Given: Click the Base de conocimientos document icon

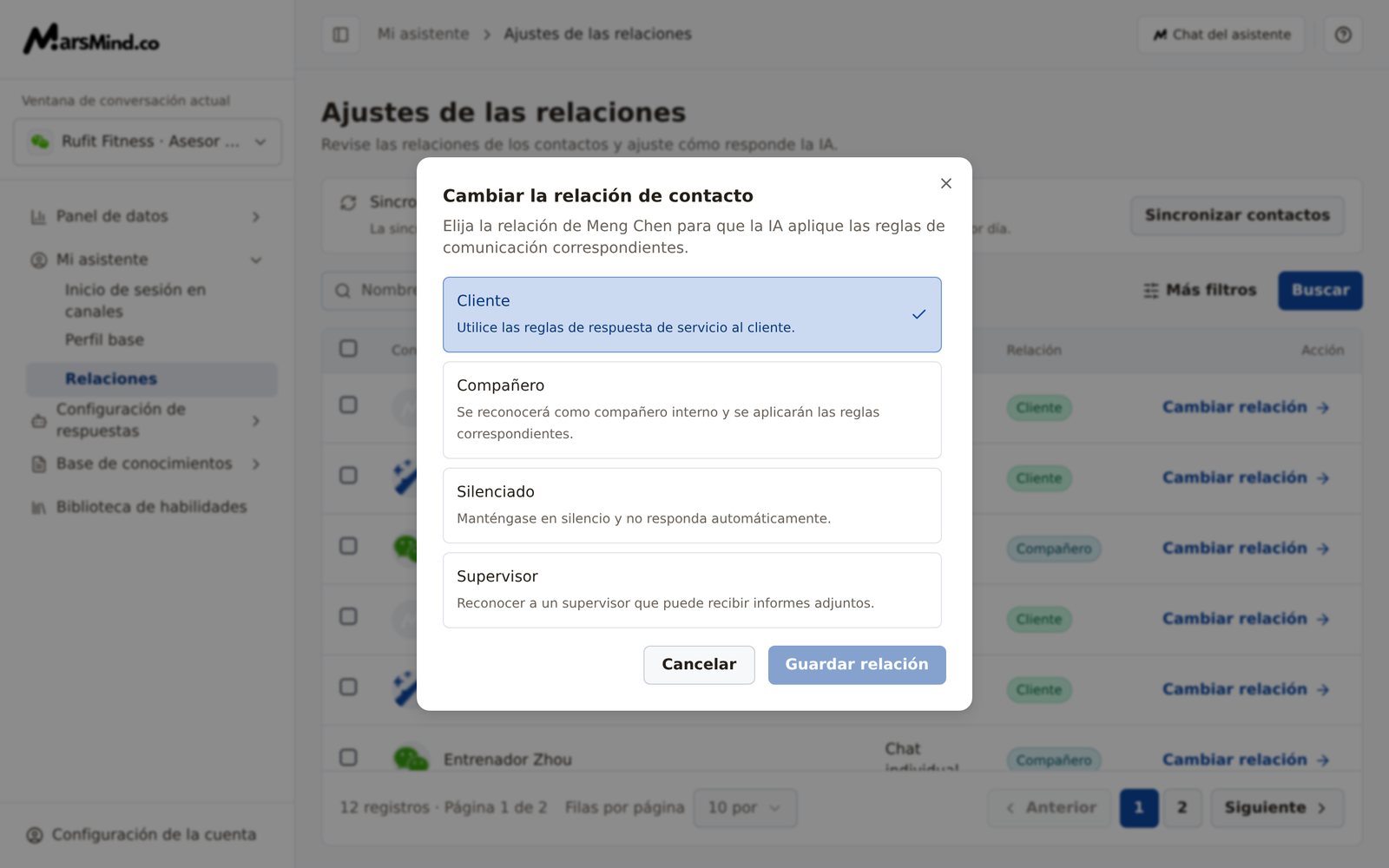Looking at the screenshot, I should pyautogui.click(x=38, y=464).
